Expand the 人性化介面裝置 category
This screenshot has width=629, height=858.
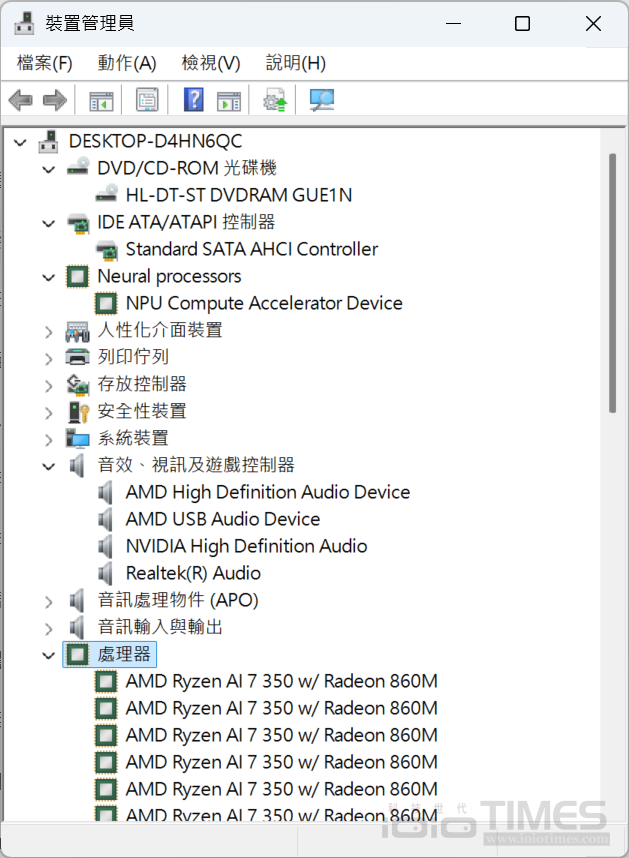(x=48, y=330)
